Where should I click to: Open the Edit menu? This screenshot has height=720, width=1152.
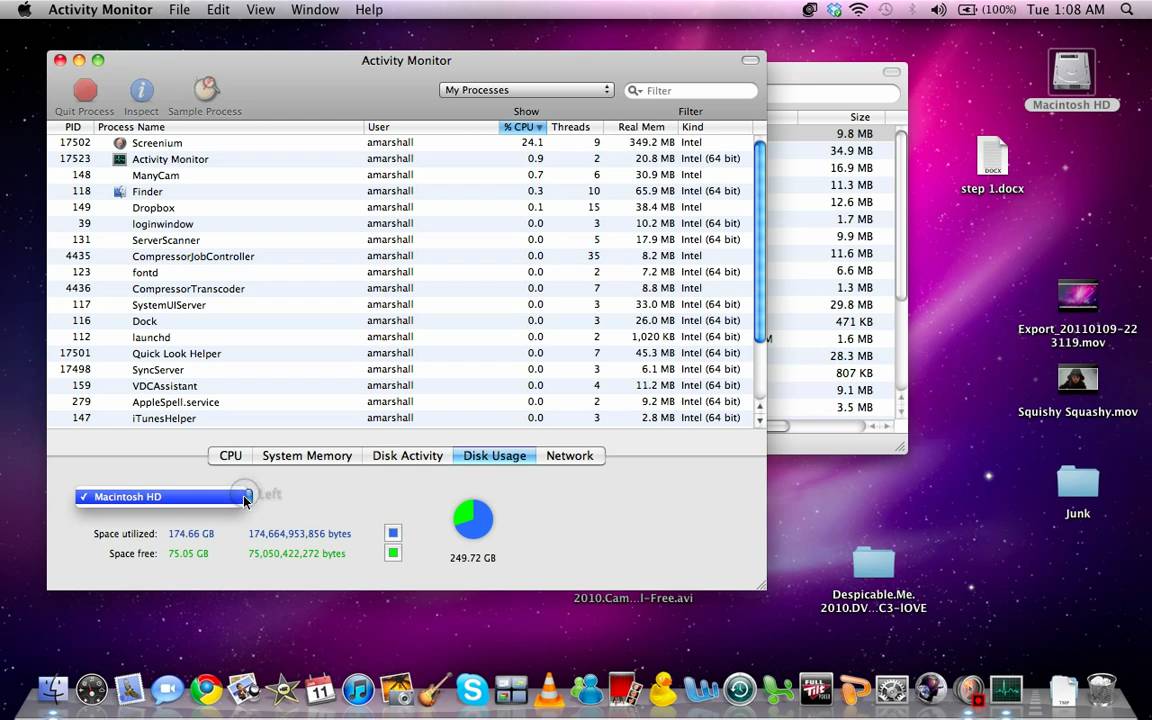[218, 10]
